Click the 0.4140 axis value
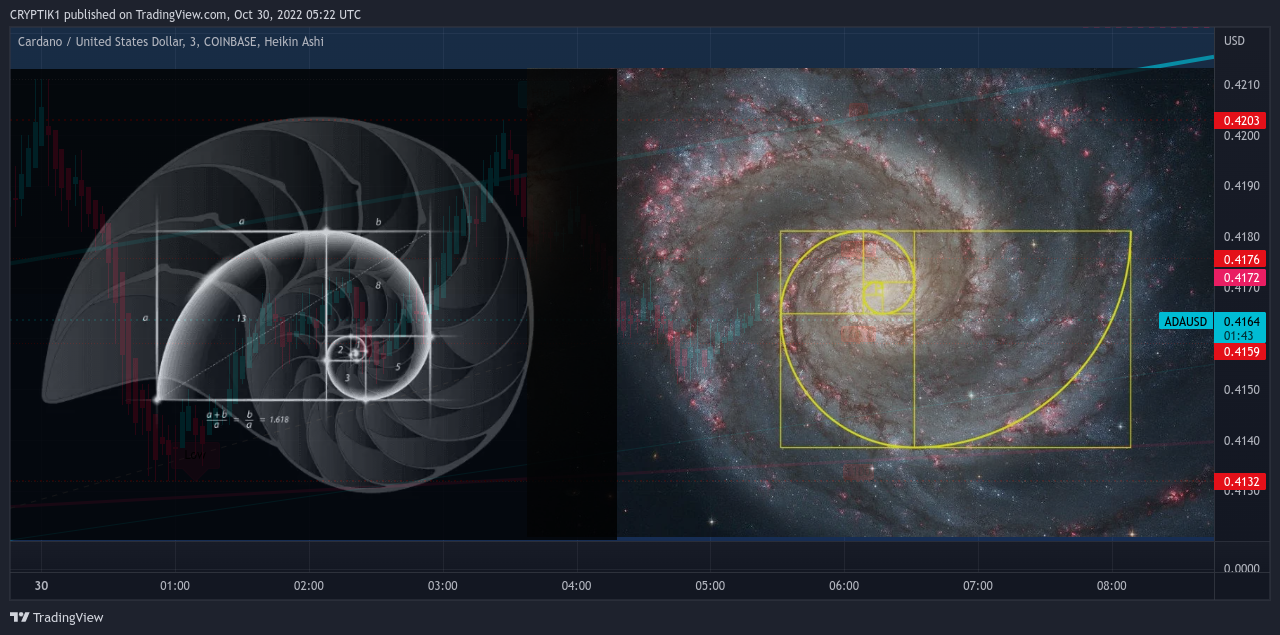 1242,441
